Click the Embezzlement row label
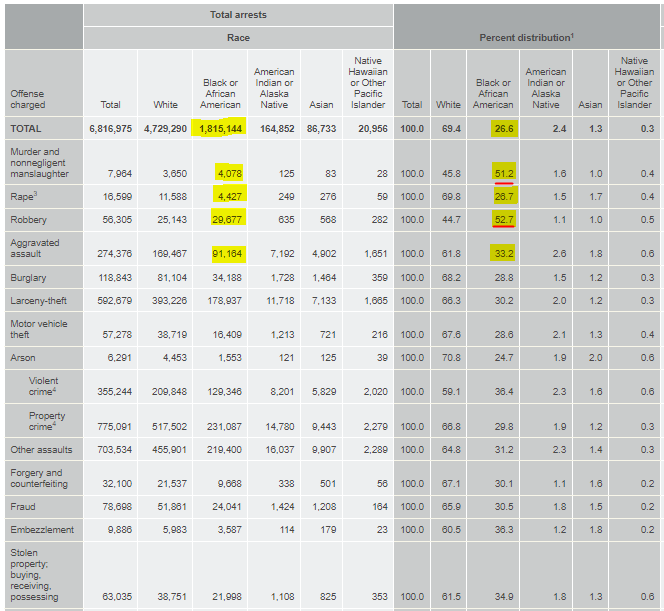Viewport: 664px width, 611px height. (x=42, y=530)
